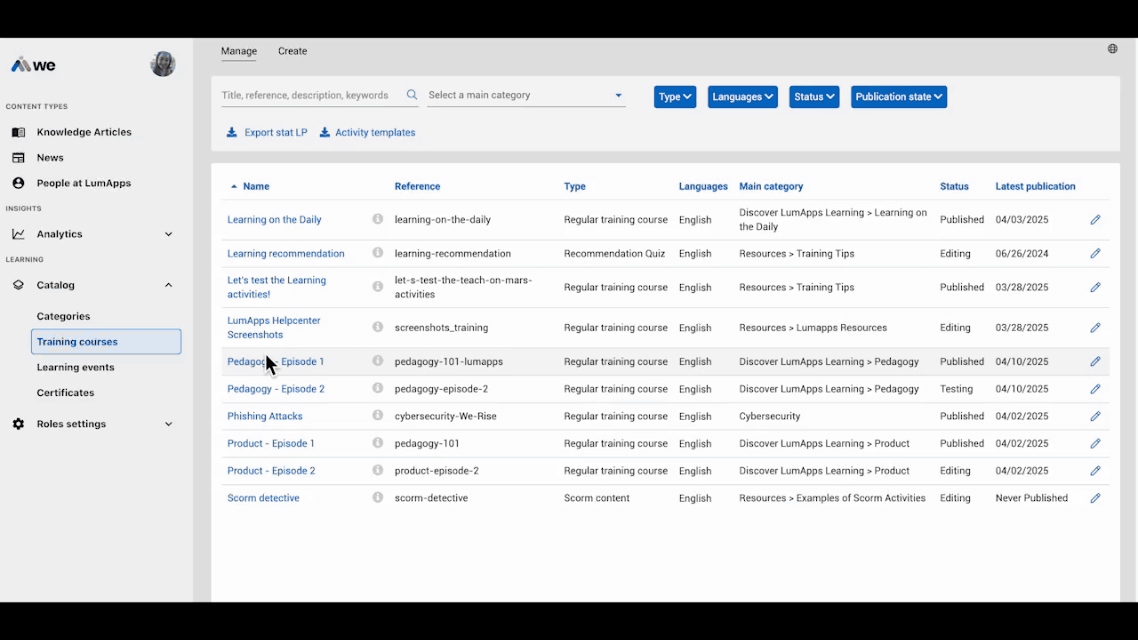1138x640 pixels.
Task: Click the 'Recommendation Quiz' type cell
Action: 614,253
